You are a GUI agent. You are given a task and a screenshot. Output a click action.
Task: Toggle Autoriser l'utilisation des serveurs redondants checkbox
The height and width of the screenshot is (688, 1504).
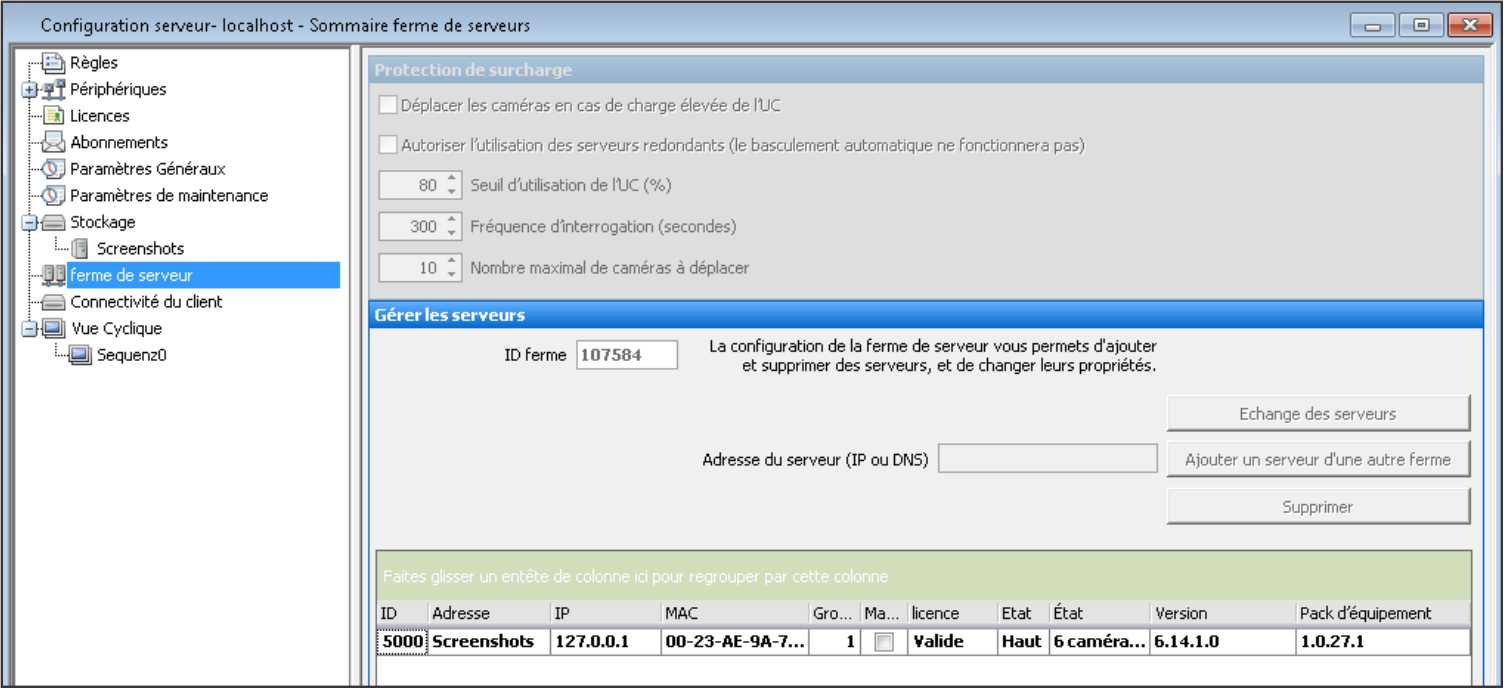(388, 145)
